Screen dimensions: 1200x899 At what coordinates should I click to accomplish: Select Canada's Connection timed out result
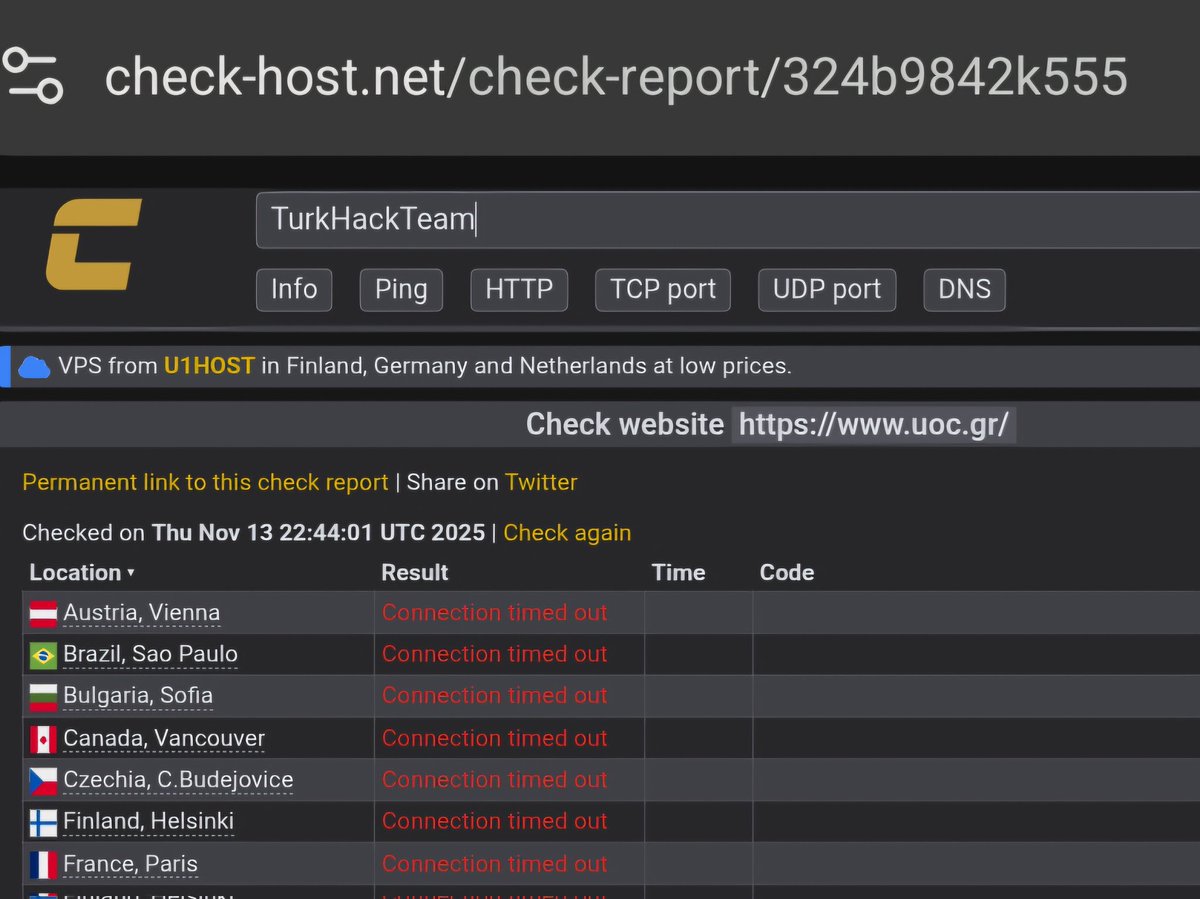tap(495, 739)
